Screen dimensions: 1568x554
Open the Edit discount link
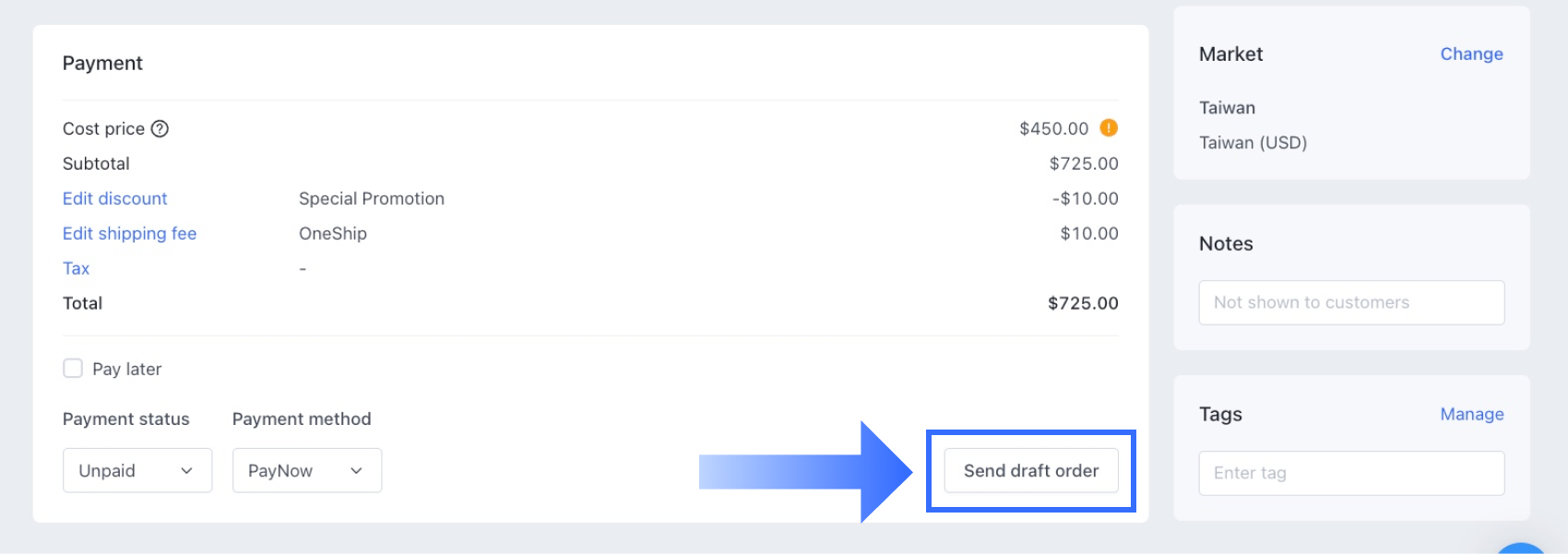click(115, 199)
